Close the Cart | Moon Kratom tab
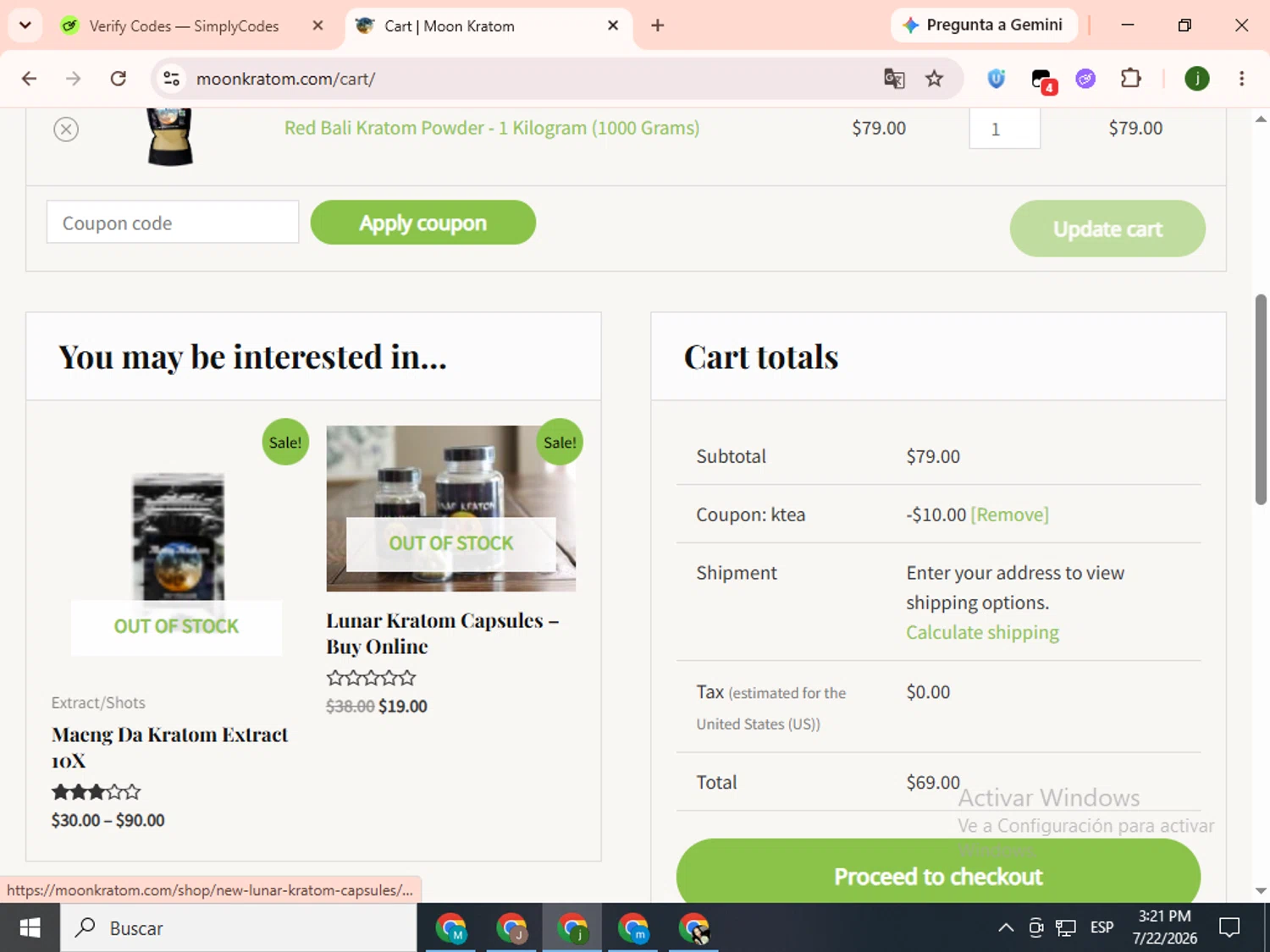Screen dimensions: 1270x952 tap(613, 25)
